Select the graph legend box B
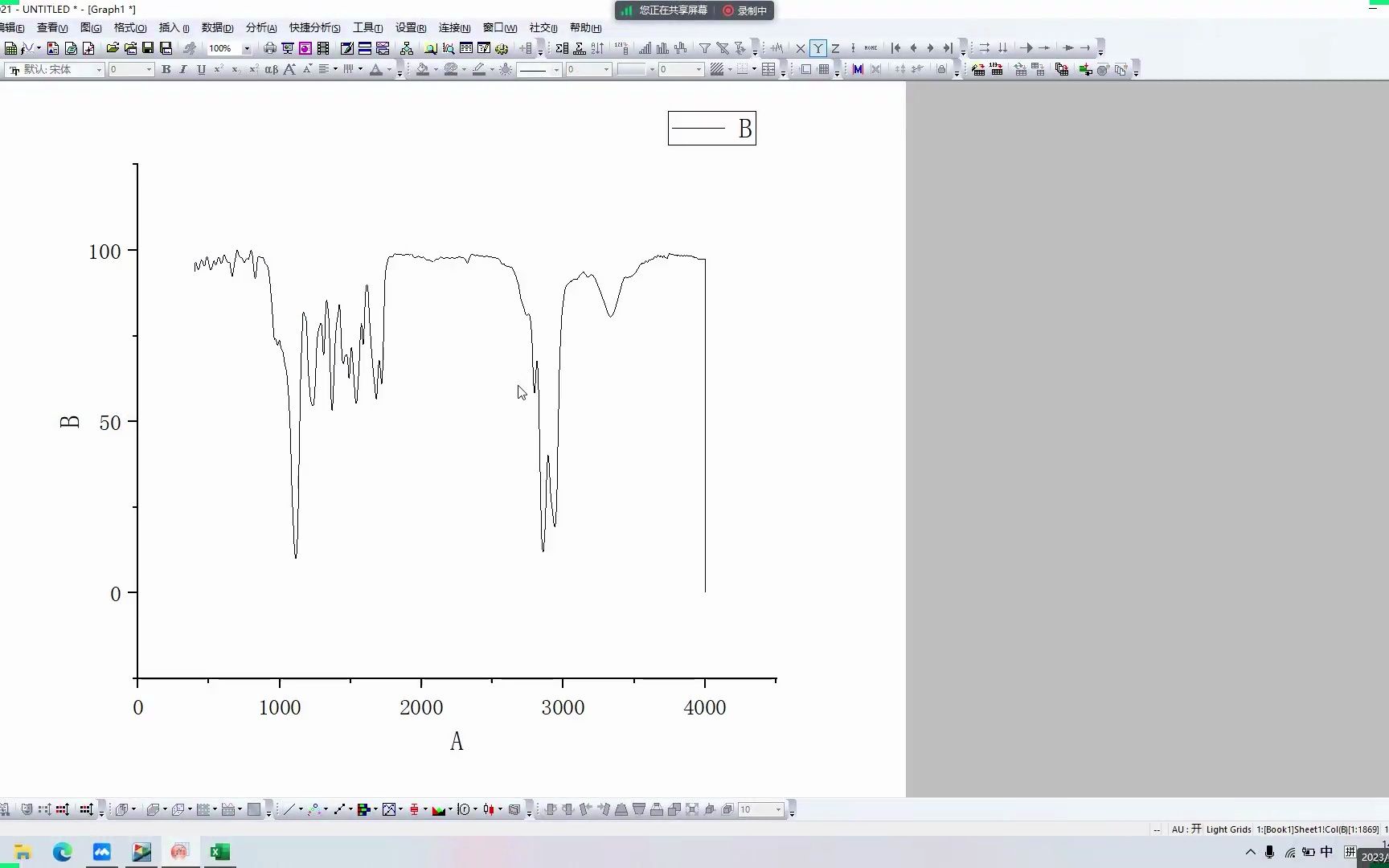Screen dimensions: 1389x868 (x=712, y=128)
